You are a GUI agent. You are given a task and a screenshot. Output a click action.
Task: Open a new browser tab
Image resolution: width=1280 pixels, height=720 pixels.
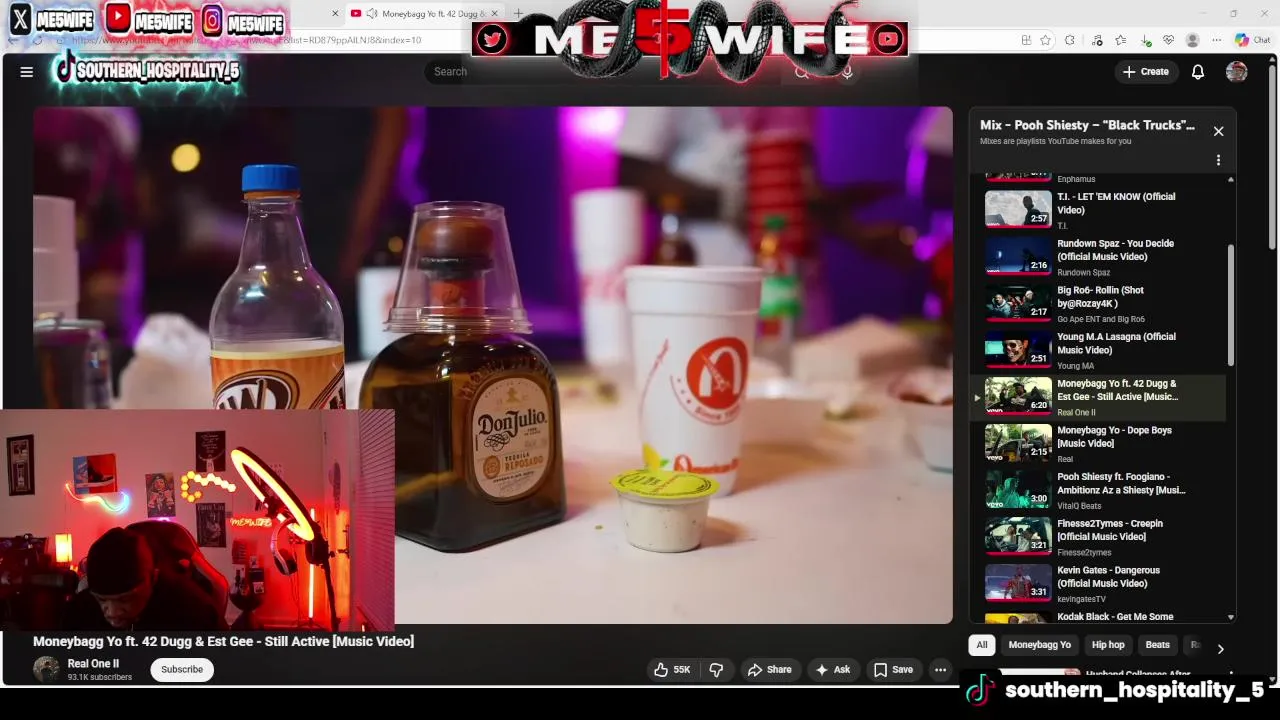pyautogui.click(x=518, y=13)
